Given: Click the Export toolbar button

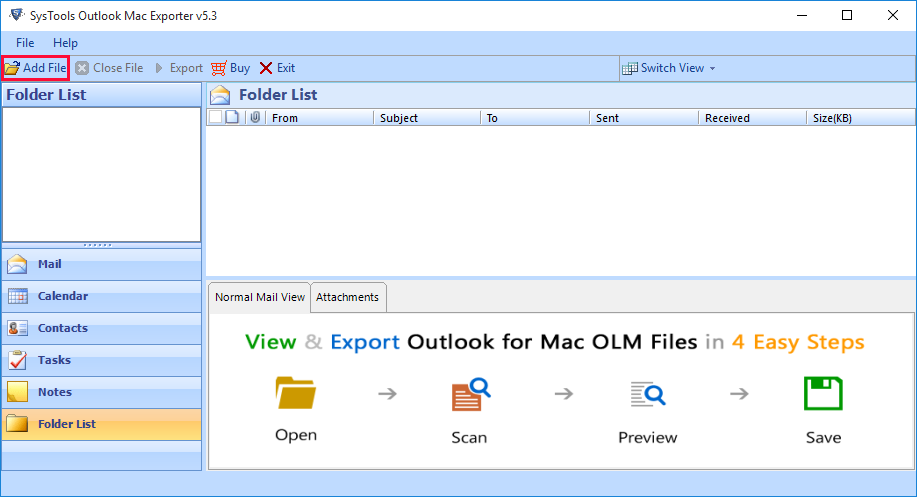Looking at the screenshot, I should tap(179, 68).
